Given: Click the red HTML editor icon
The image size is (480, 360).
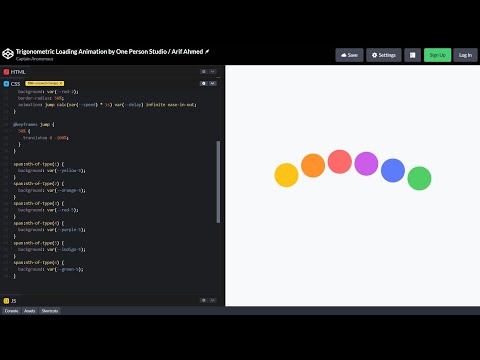Looking at the screenshot, I should 6,72.
